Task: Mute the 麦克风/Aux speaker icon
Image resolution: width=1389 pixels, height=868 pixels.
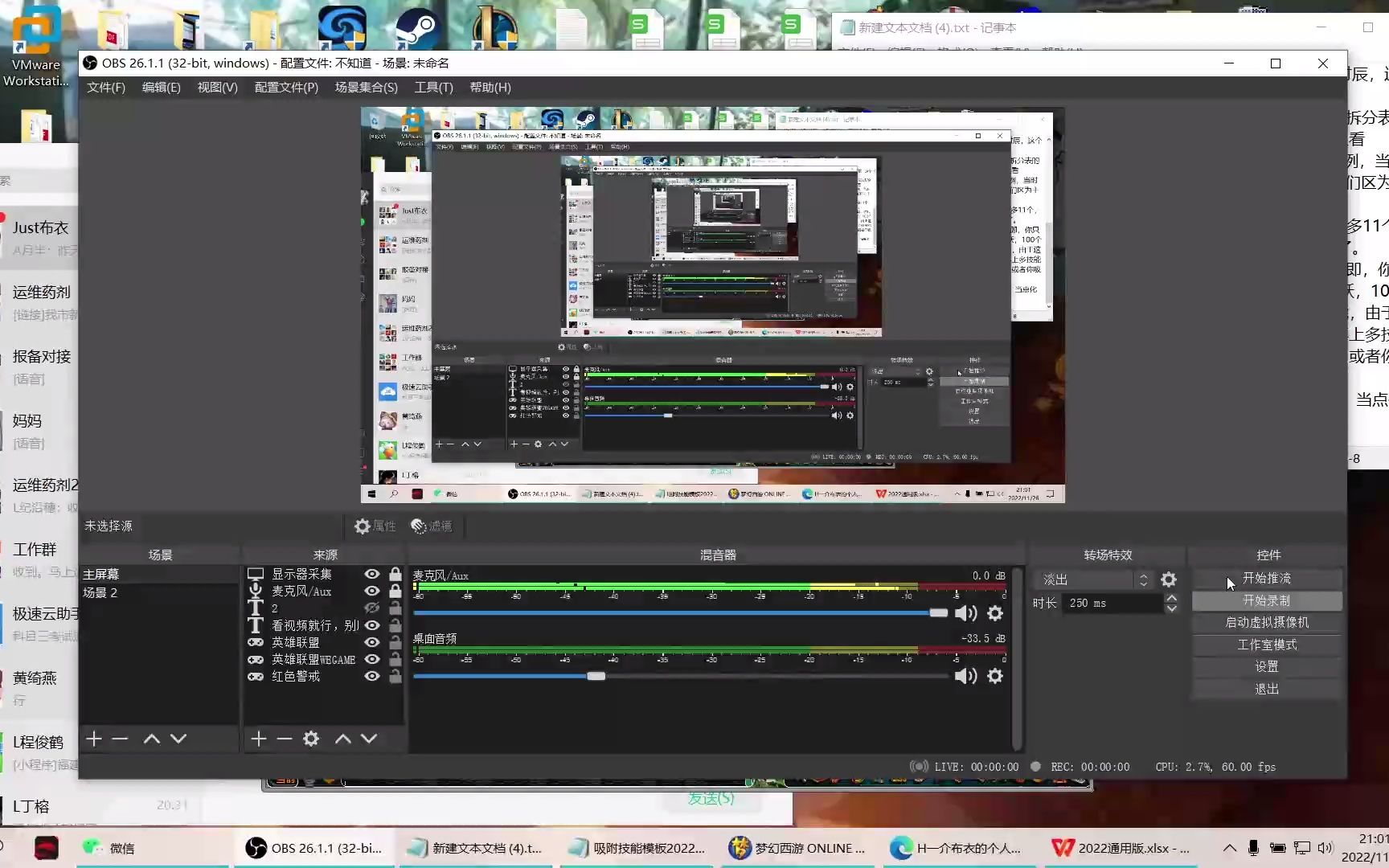Action: point(965,613)
